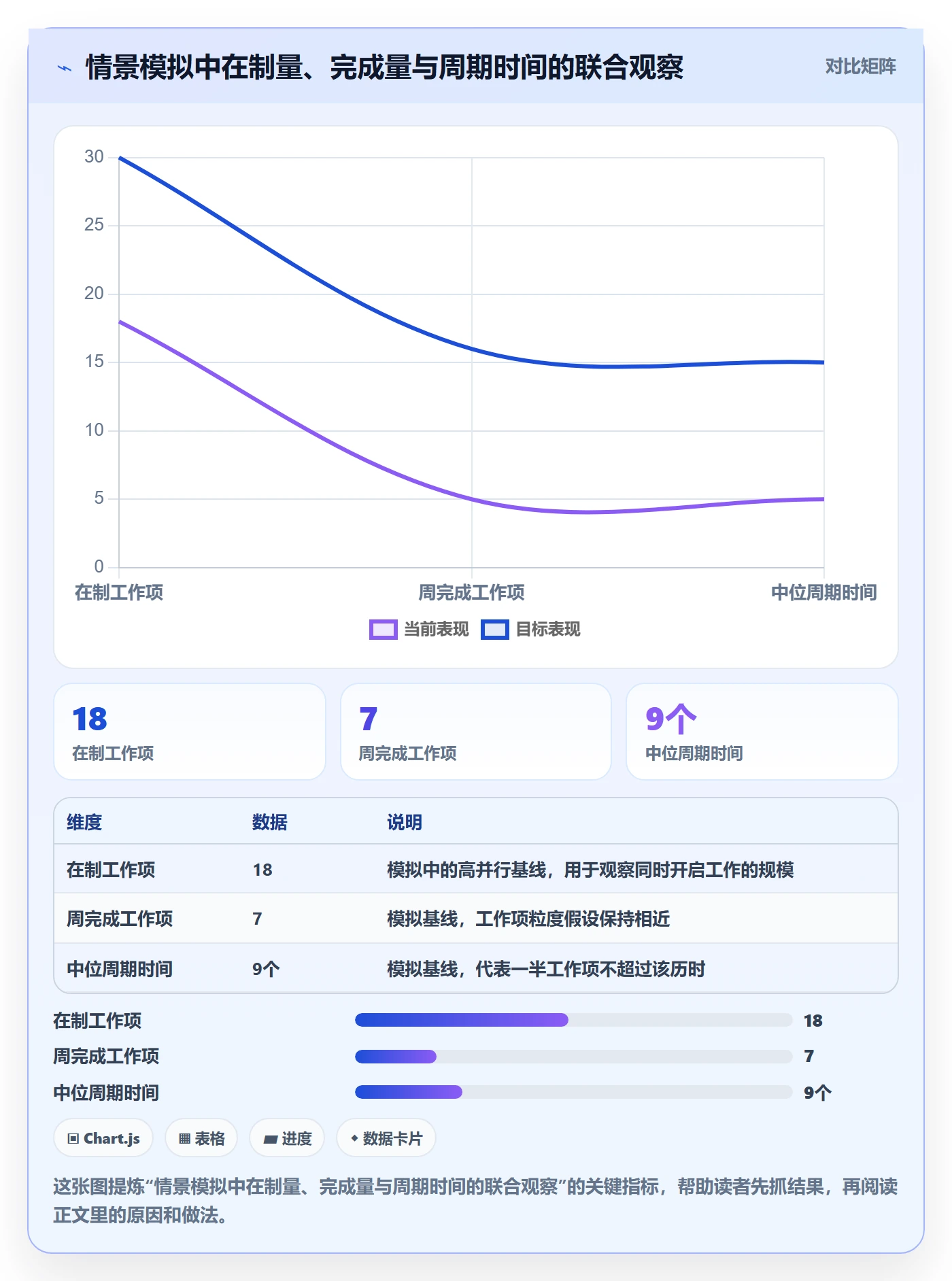This screenshot has width=952, height=1281.
Task: Click the 在制工作项 x-axis label on chart
Action: coord(119,593)
